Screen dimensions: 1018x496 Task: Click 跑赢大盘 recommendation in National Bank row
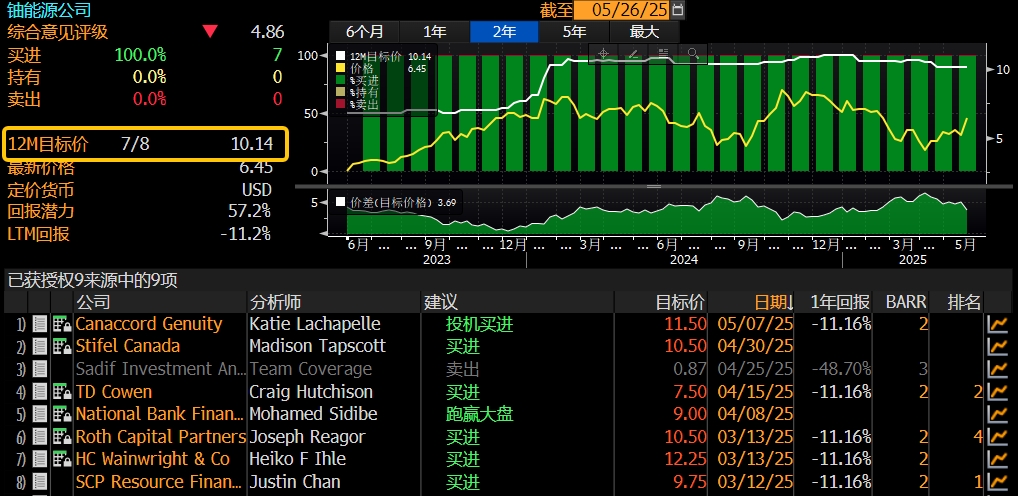tap(480, 414)
